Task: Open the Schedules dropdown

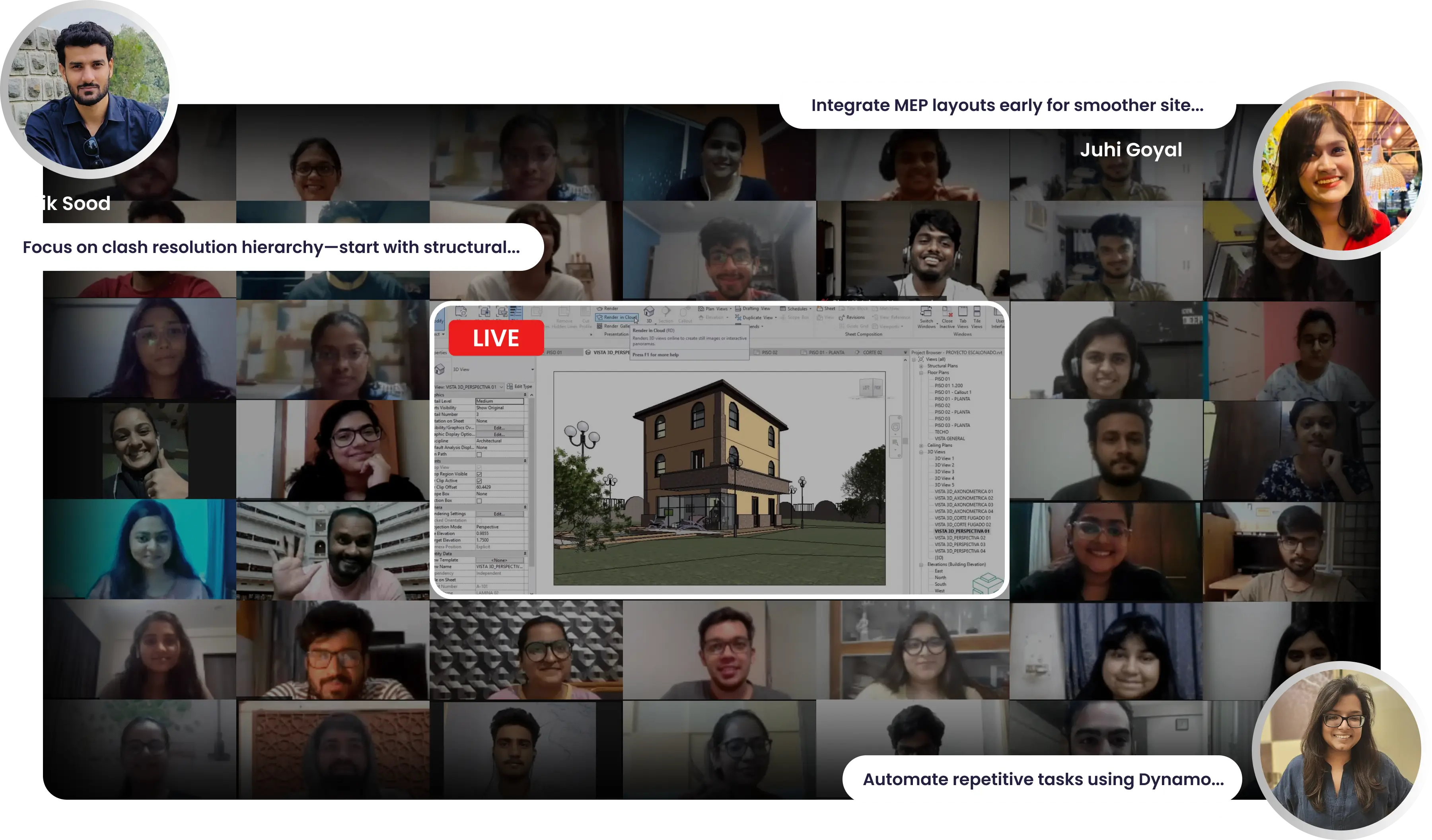Action: pos(796,309)
